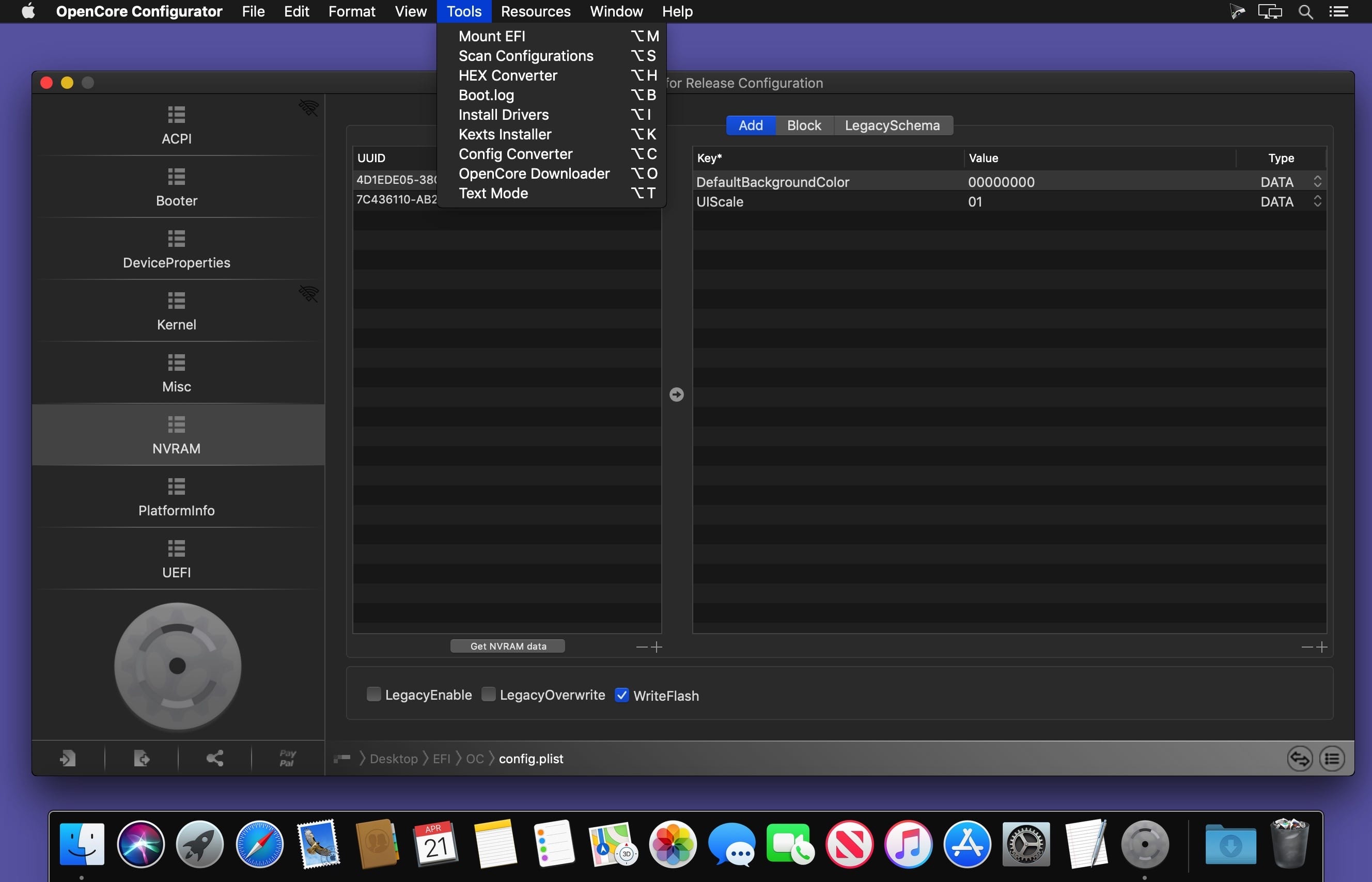Check the LegacyOverwrite option
This screenshot has width=1372, height=882.
[x=488, y=695]
